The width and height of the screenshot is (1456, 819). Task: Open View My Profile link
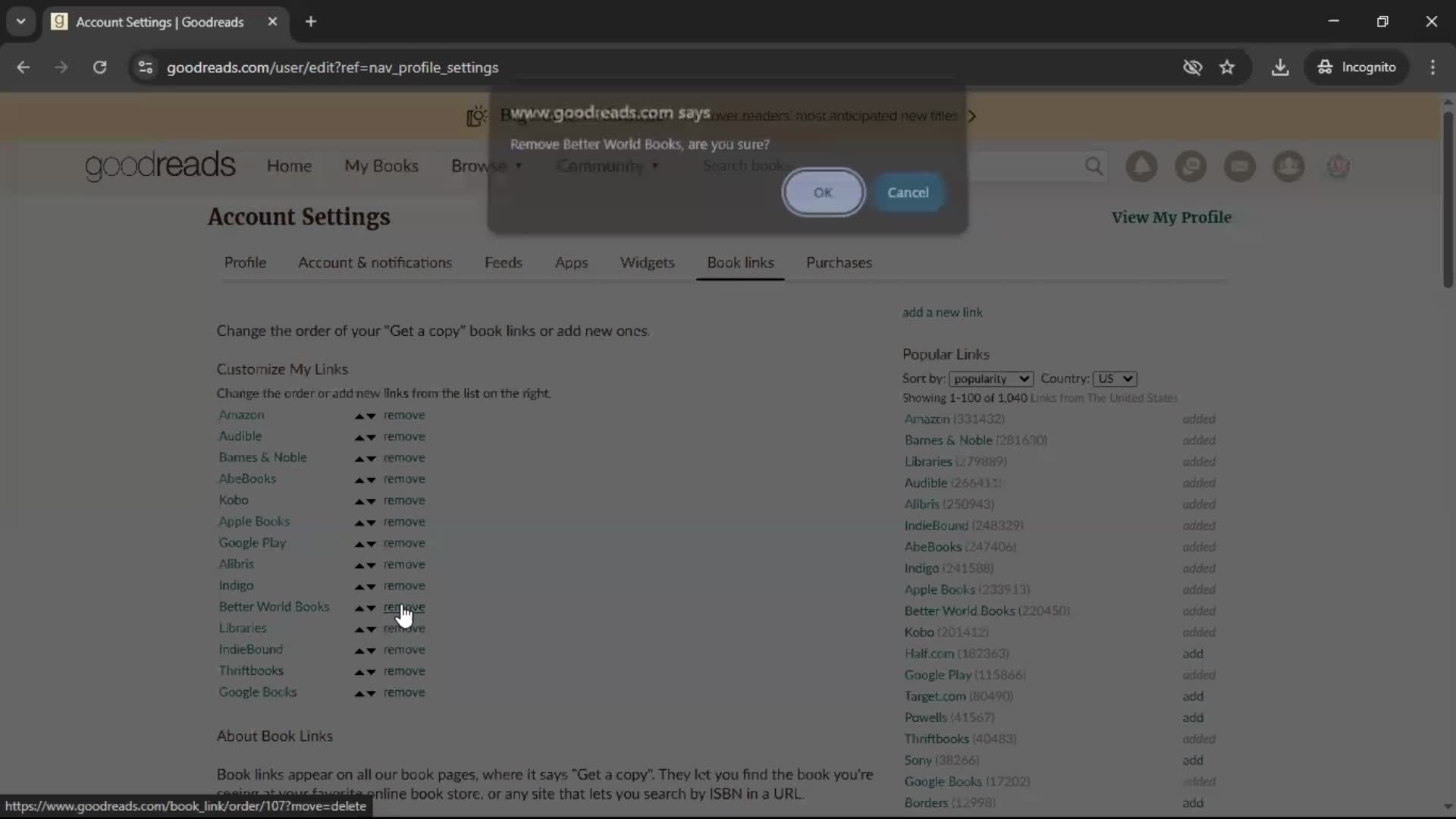click(x=1171, y=217)
